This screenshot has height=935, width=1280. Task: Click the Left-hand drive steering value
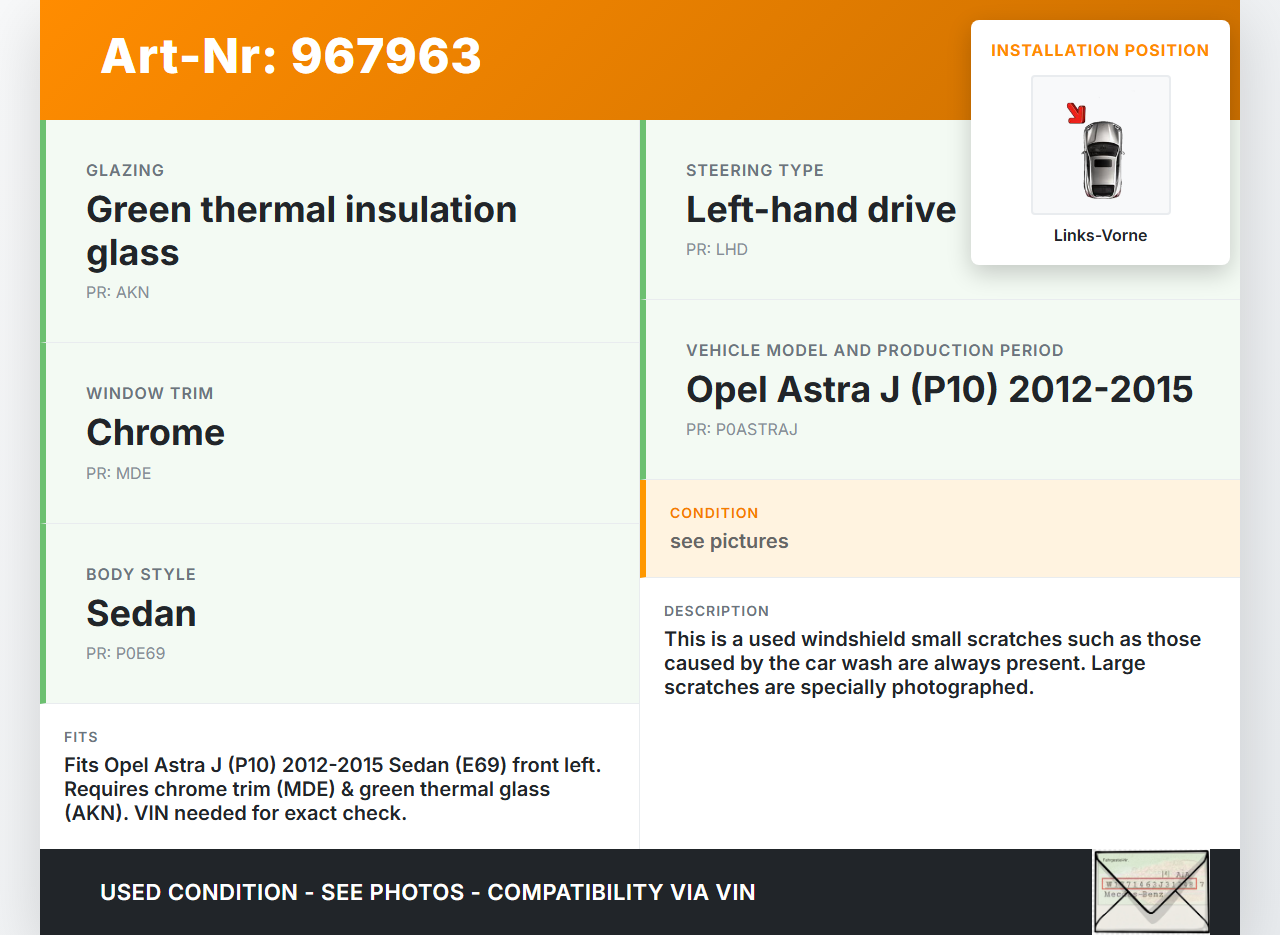click(x=821, y=209)
